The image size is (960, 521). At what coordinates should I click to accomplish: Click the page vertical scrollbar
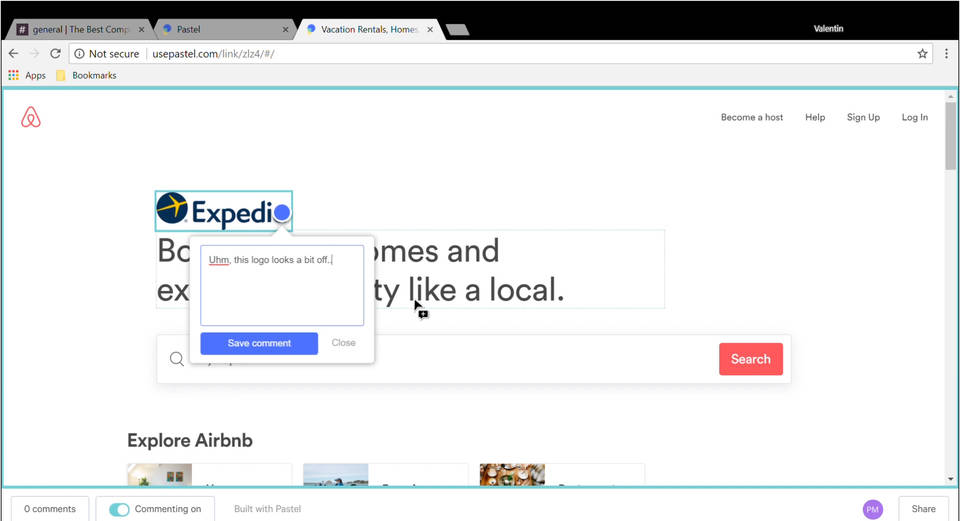(x=950, y=135)
